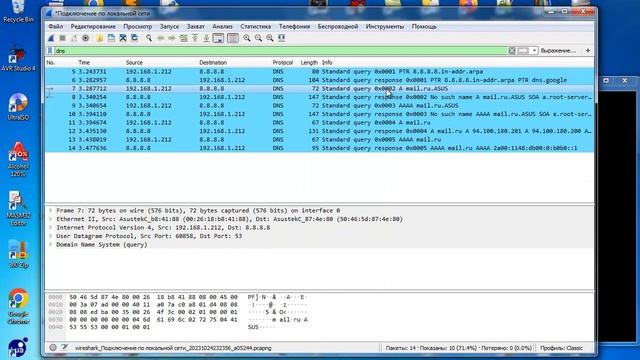The width and height of the screenshot is (640, 360).
Task: Expand Internet Protocol Version 4 row
Action: pyautogui.click(x=51, y=228)
